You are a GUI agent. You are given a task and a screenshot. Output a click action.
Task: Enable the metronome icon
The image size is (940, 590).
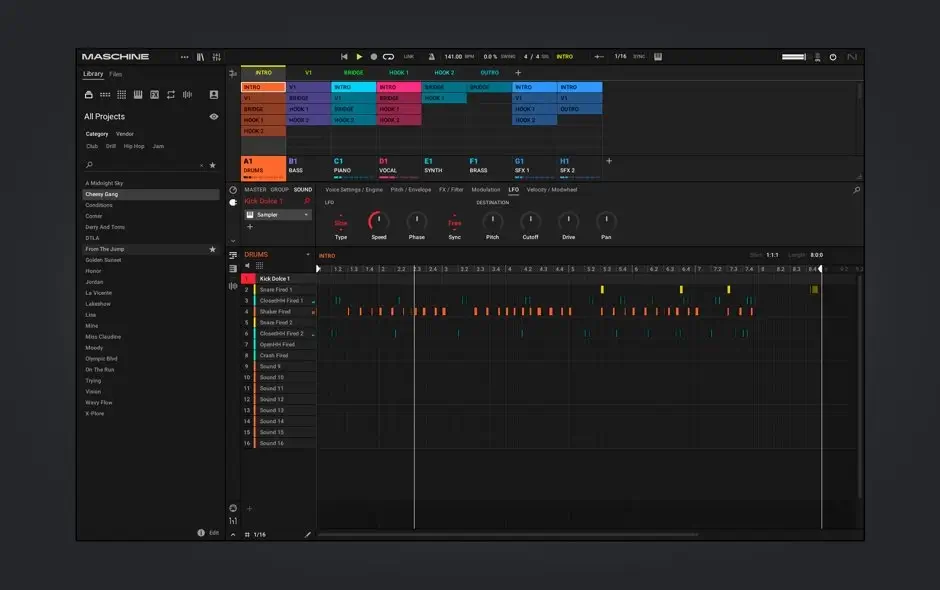(432, 57)
